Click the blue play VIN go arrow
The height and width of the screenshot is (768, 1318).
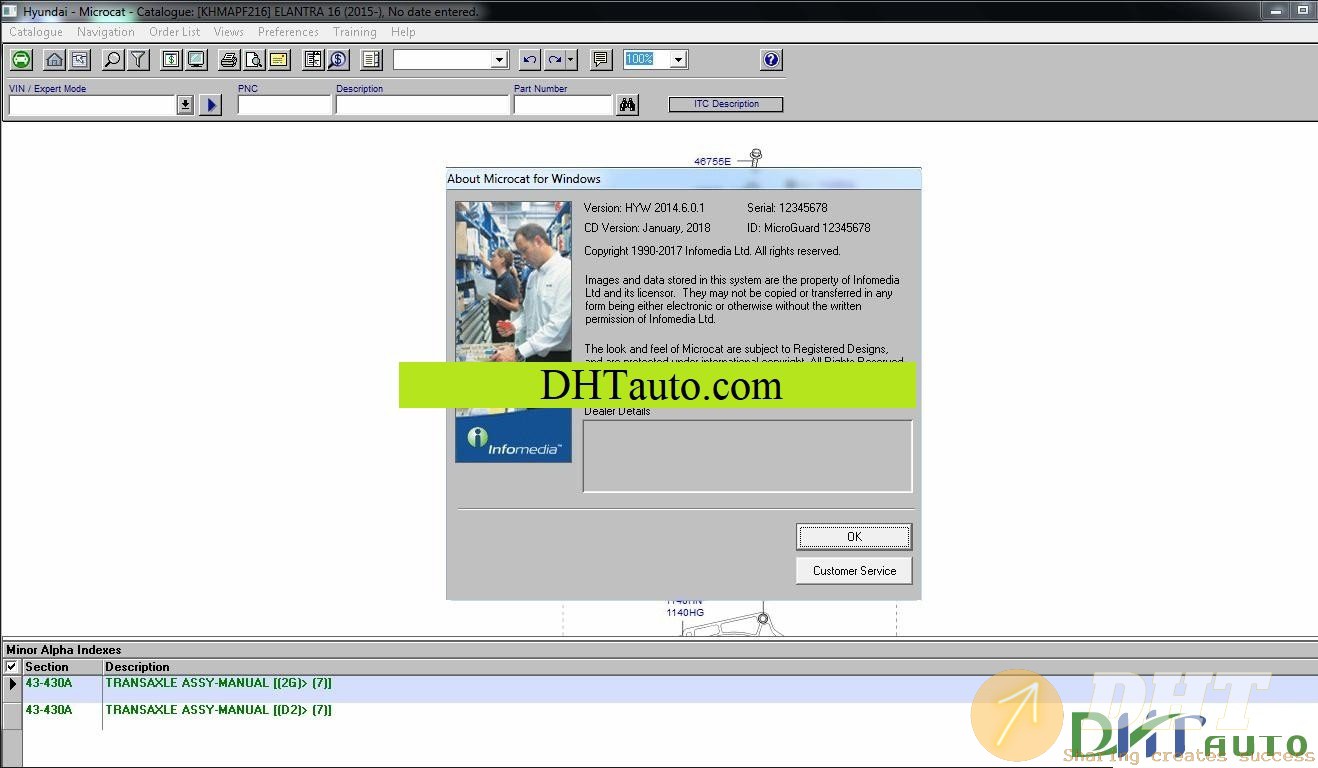[x=210, y=105]
